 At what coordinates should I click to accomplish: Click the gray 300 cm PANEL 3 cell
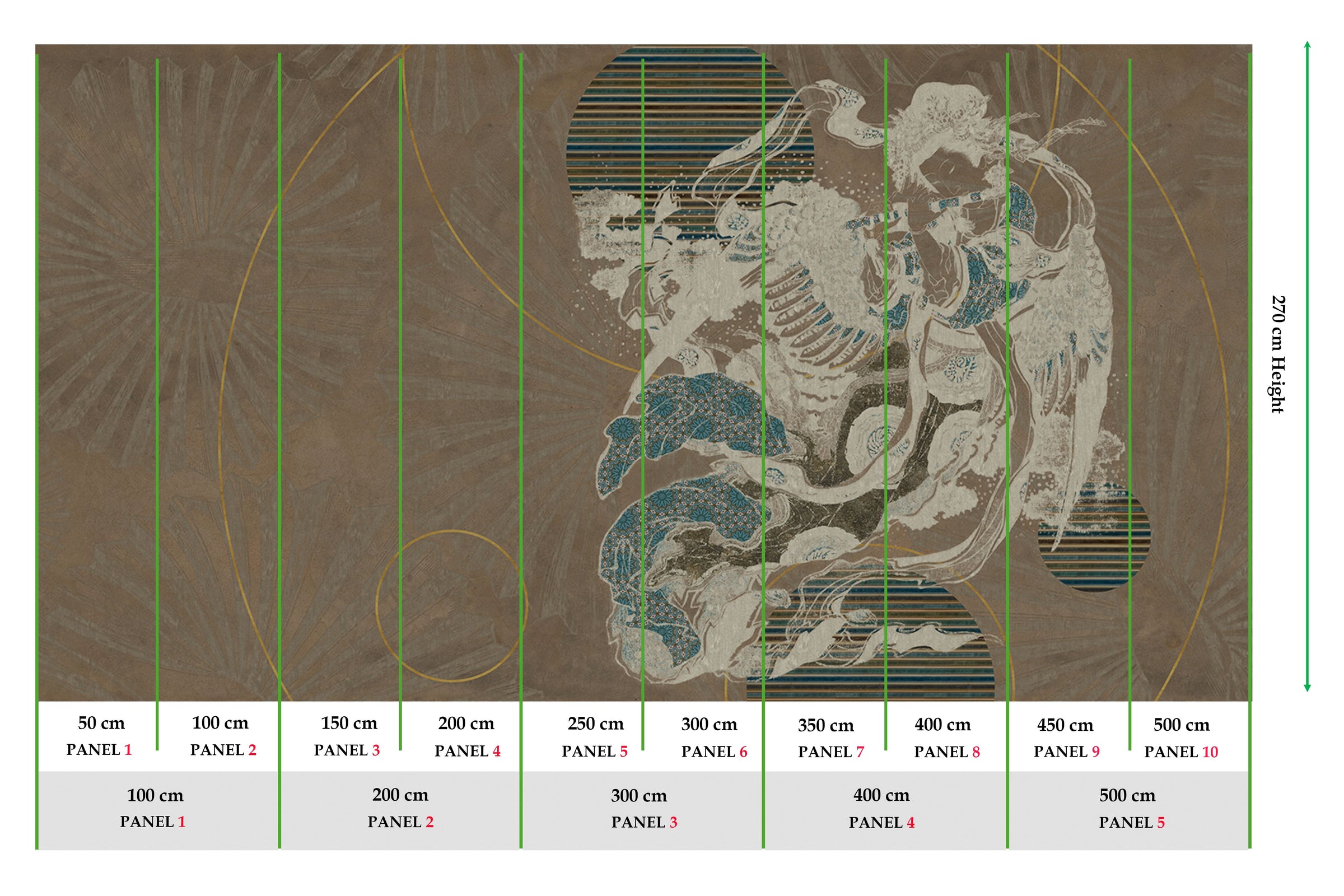[642, 810]
